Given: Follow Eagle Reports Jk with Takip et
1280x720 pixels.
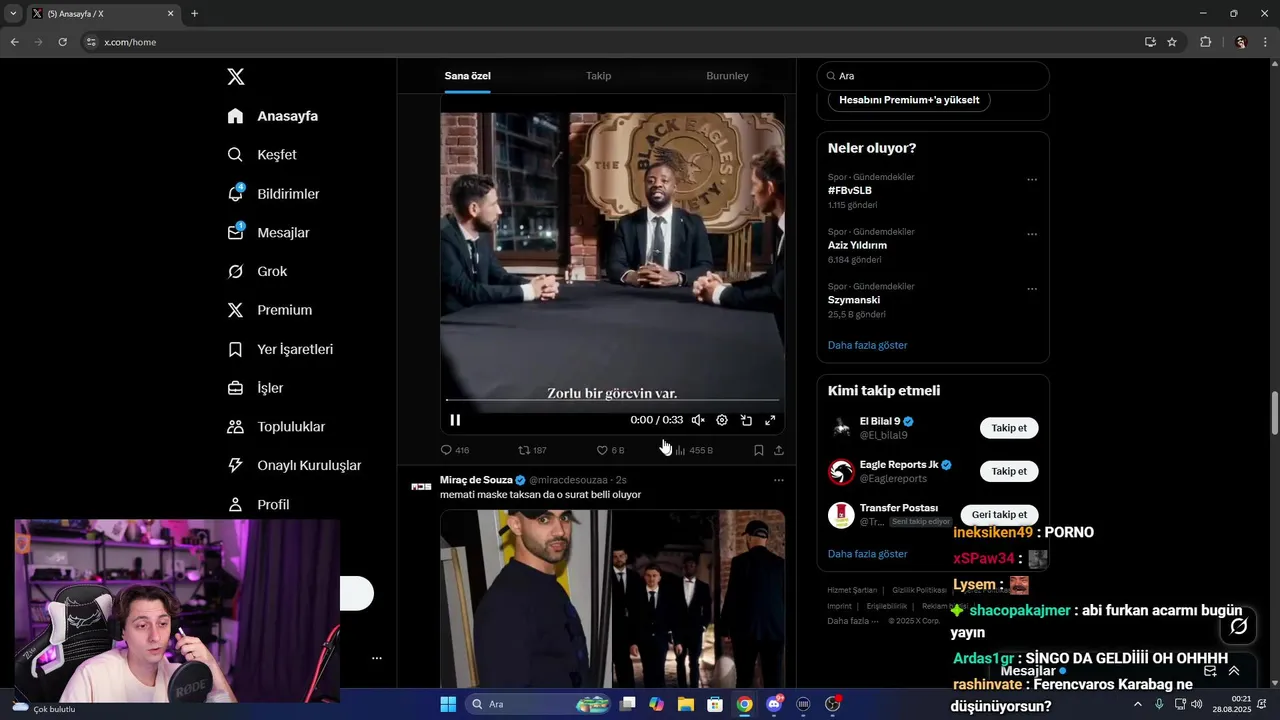Looking at the screenshot, I should [x=1009, y=471].
